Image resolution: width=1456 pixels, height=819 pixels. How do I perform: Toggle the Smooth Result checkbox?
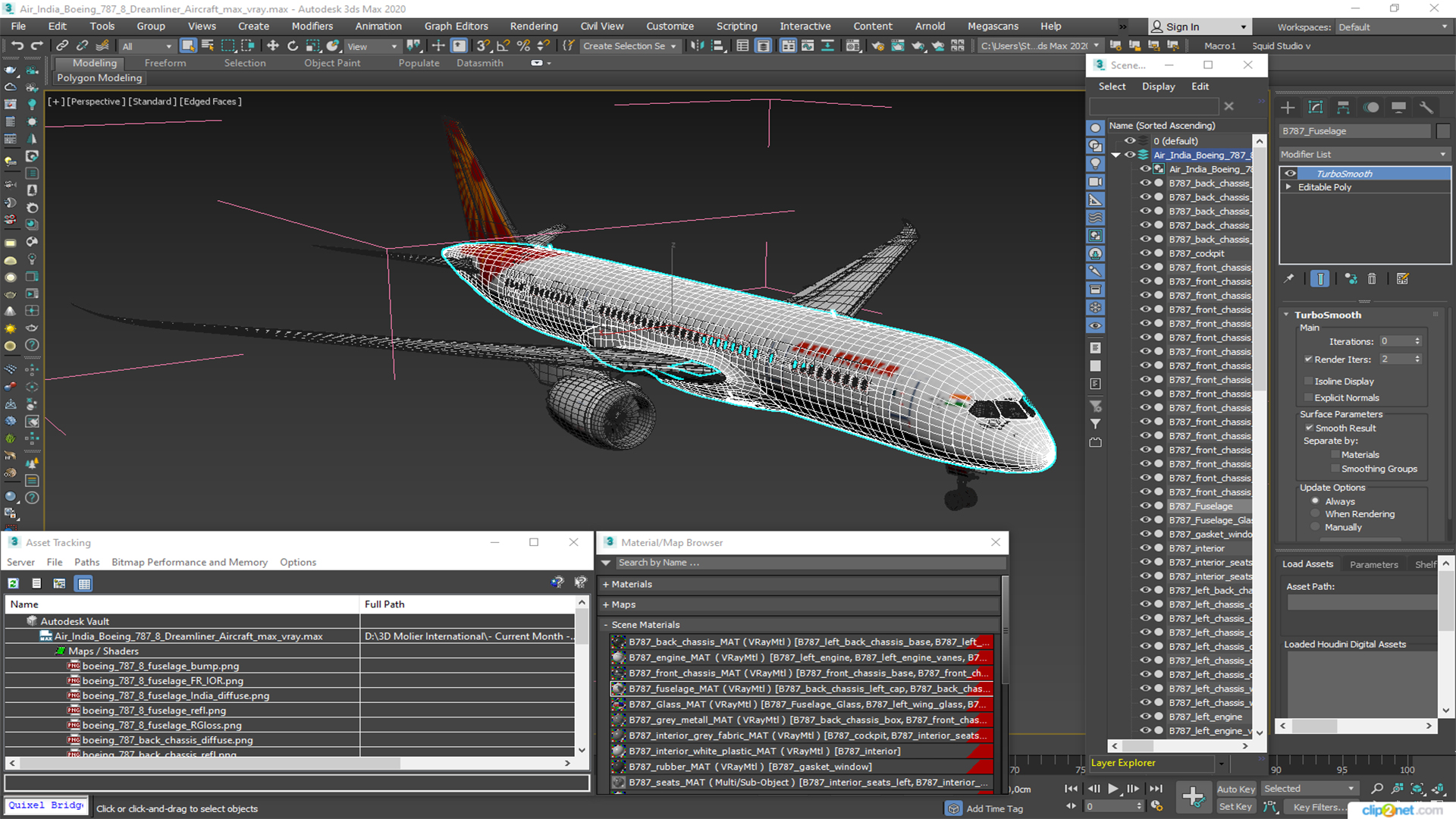pyautogui.click(x=1309, y=428)
